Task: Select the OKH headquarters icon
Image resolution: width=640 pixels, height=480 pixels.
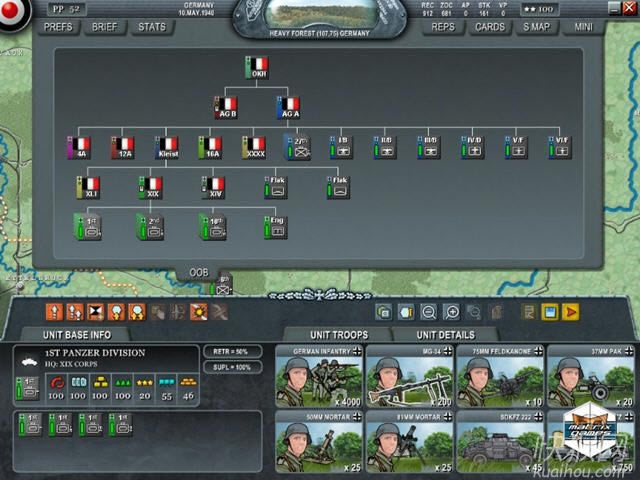Action: point(257,68)
